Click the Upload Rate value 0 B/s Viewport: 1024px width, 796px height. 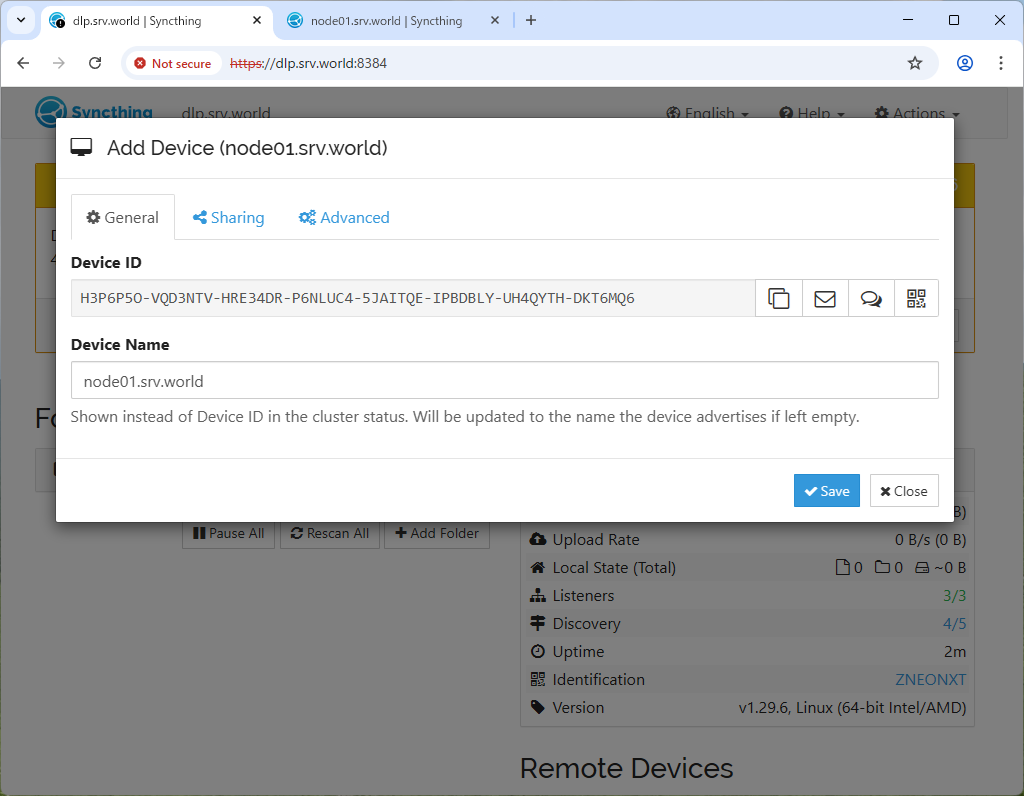point(931,540)
